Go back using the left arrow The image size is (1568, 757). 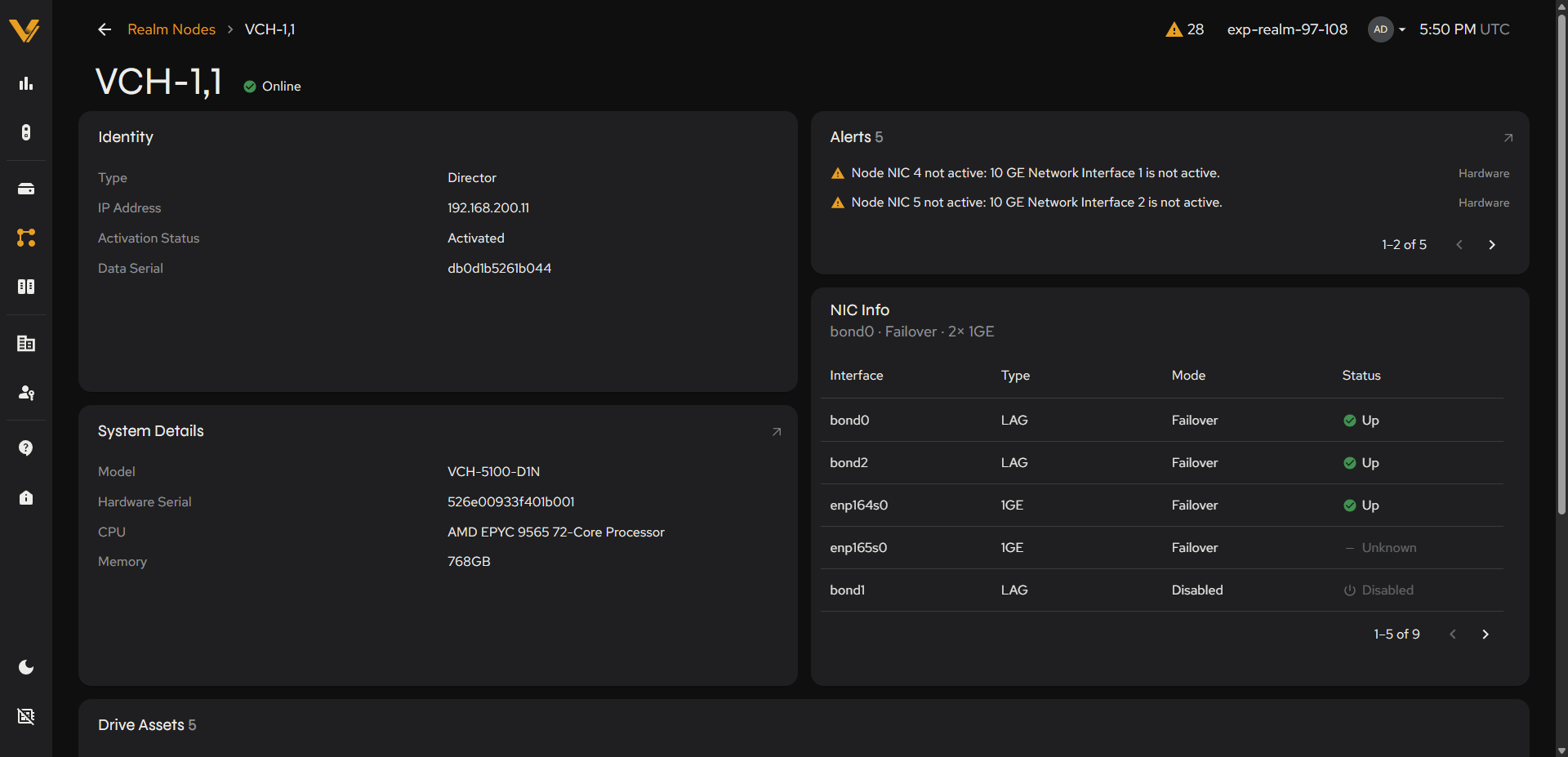105,29
